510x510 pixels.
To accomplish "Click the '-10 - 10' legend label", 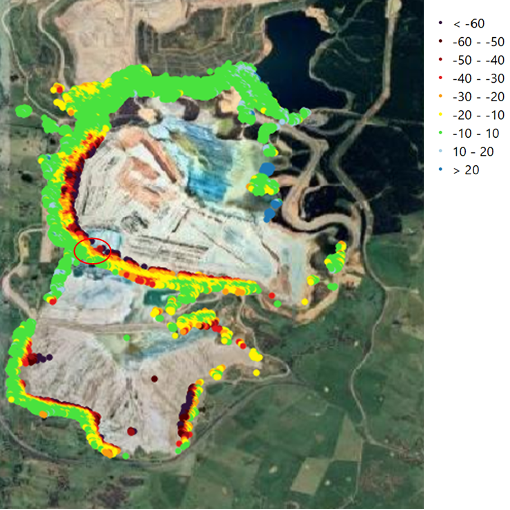I will 476,134.
